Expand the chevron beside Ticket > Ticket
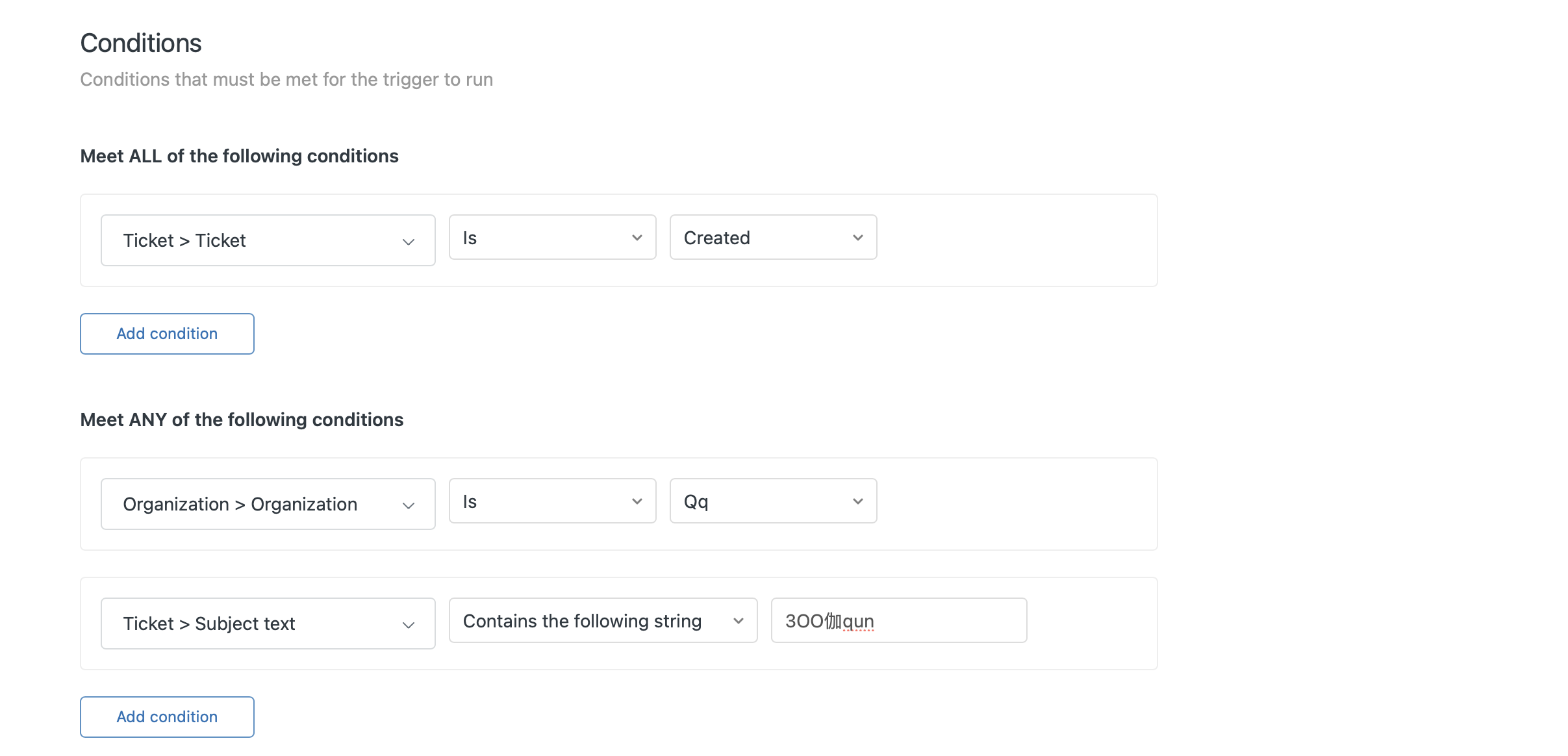 click(408, 241)
